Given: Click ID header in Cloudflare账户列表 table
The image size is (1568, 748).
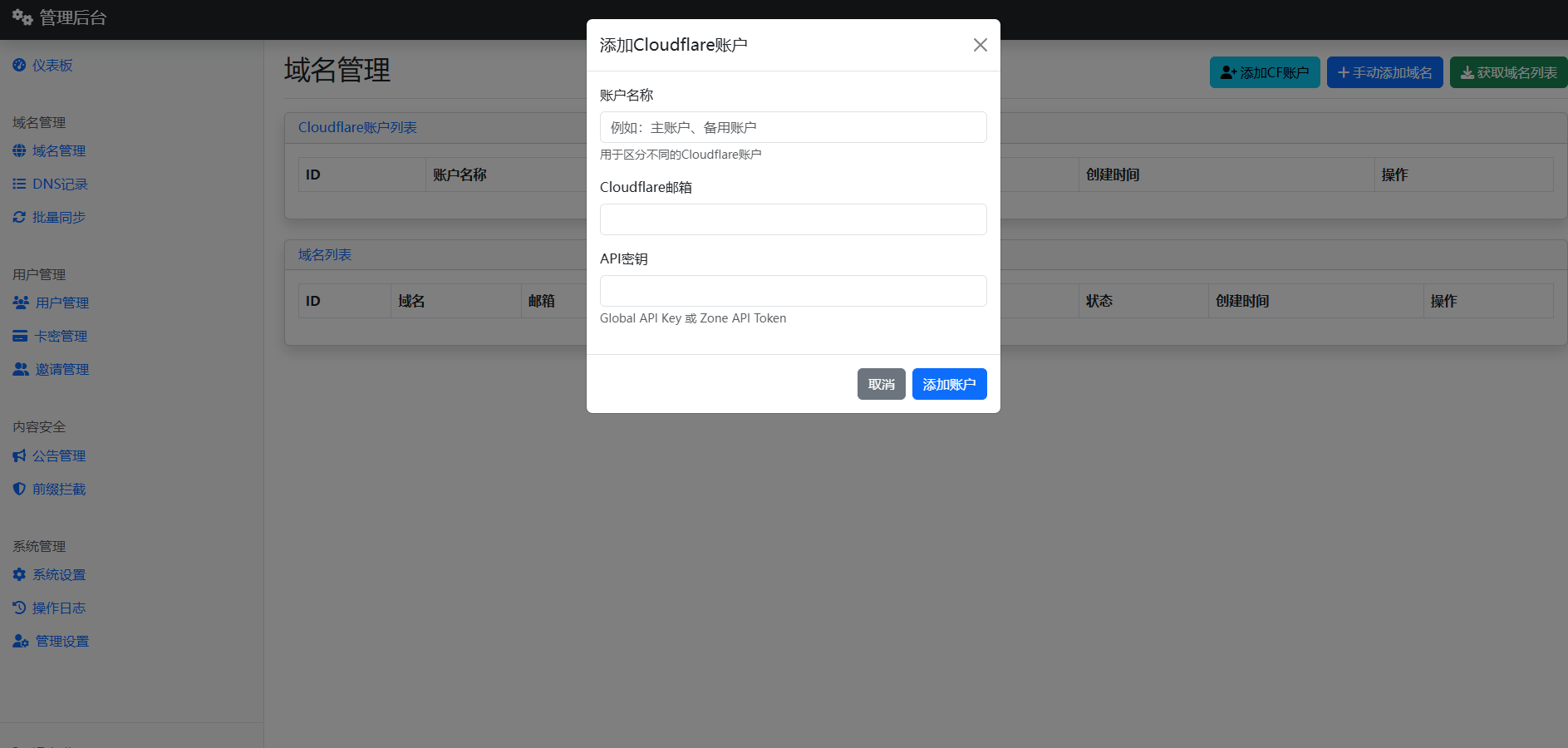Looking at the screenshot, I should click(313, 175).
